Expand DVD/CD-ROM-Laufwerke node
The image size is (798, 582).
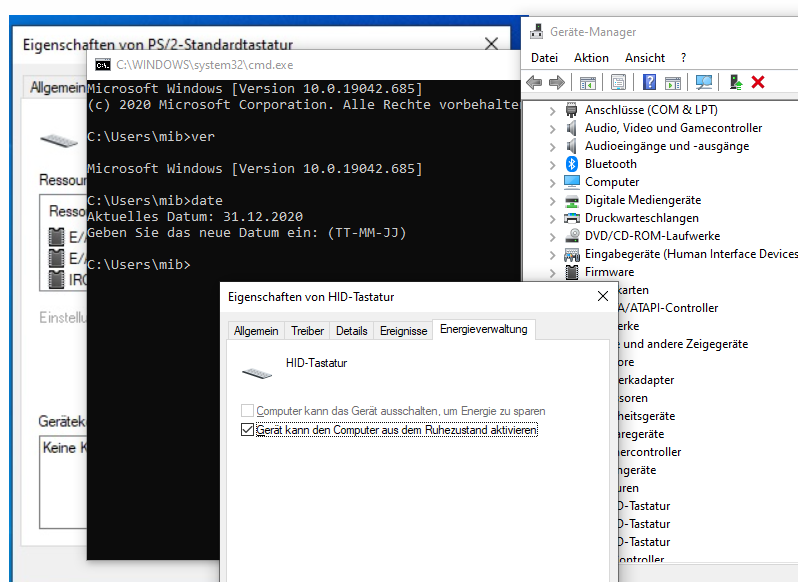click(x=553, y=237)
